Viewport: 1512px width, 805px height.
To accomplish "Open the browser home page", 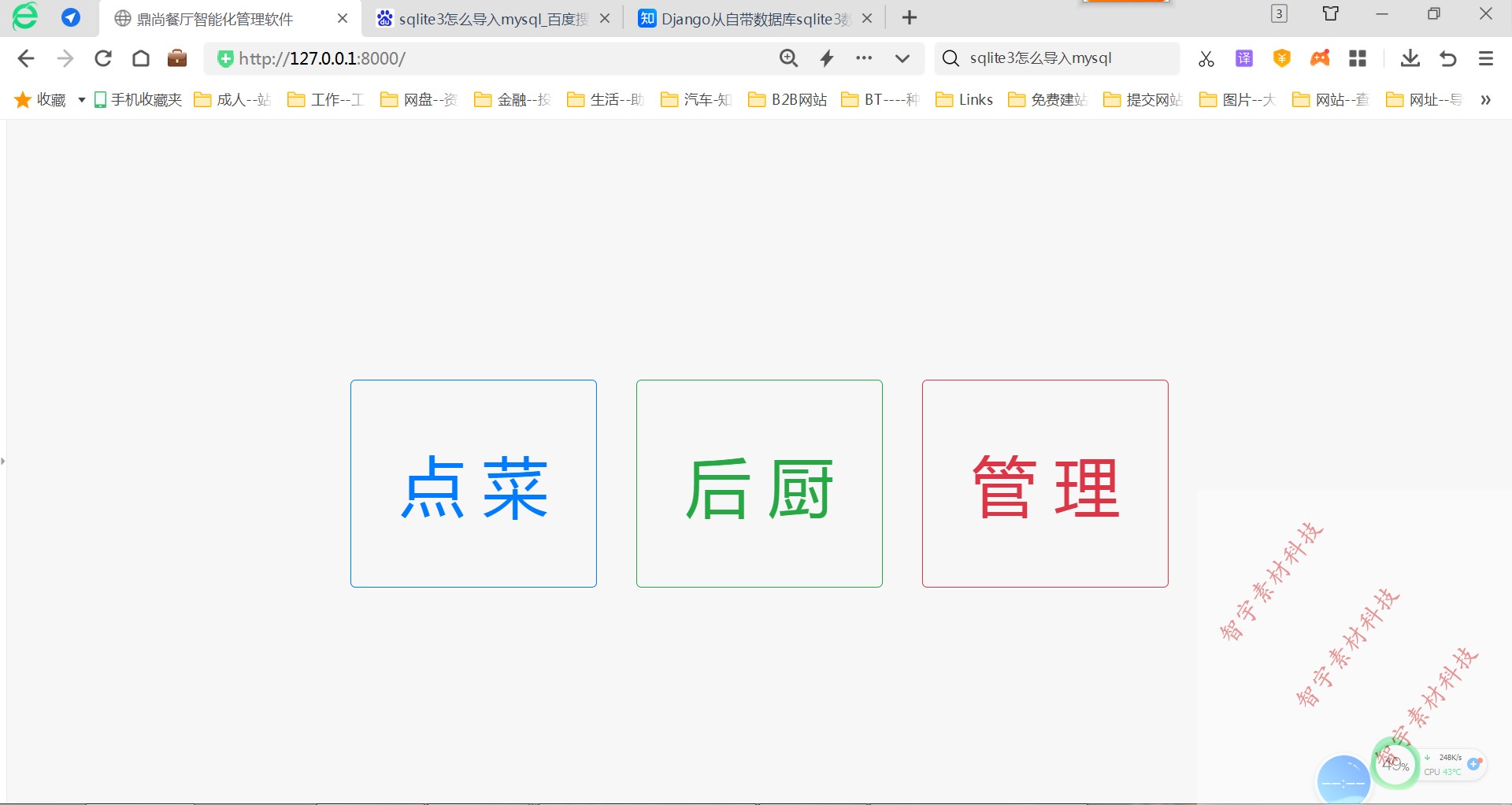I will 141,58.
